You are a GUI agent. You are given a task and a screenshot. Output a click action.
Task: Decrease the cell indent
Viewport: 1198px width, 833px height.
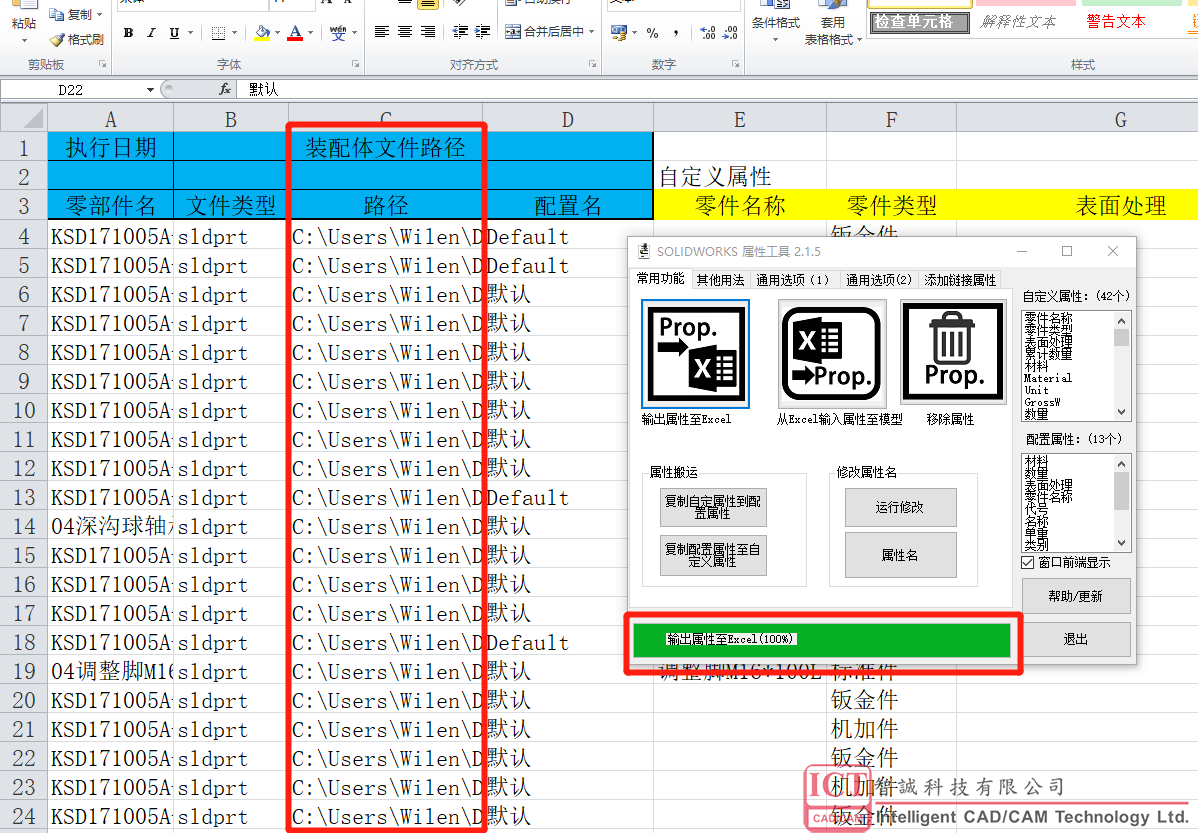pos(459,31)
